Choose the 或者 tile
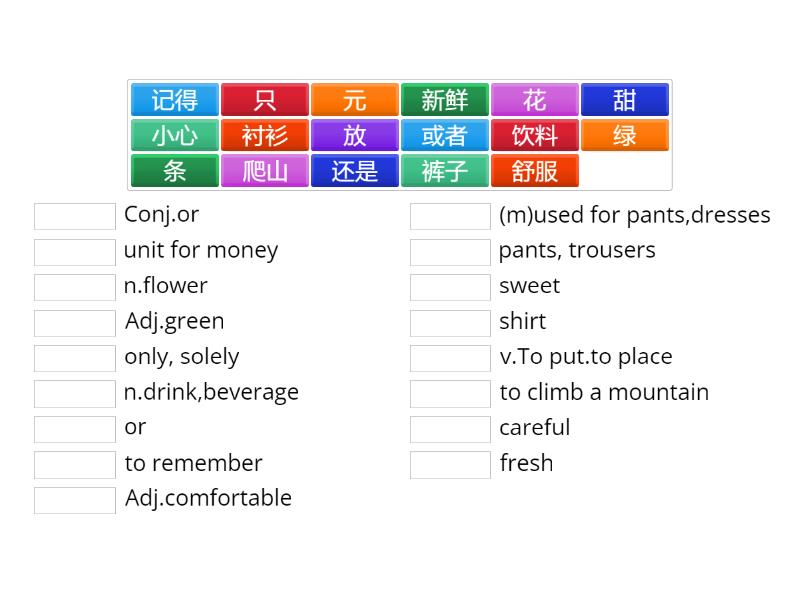The height and width of the screenshot is (600, 800). point(445,135)
